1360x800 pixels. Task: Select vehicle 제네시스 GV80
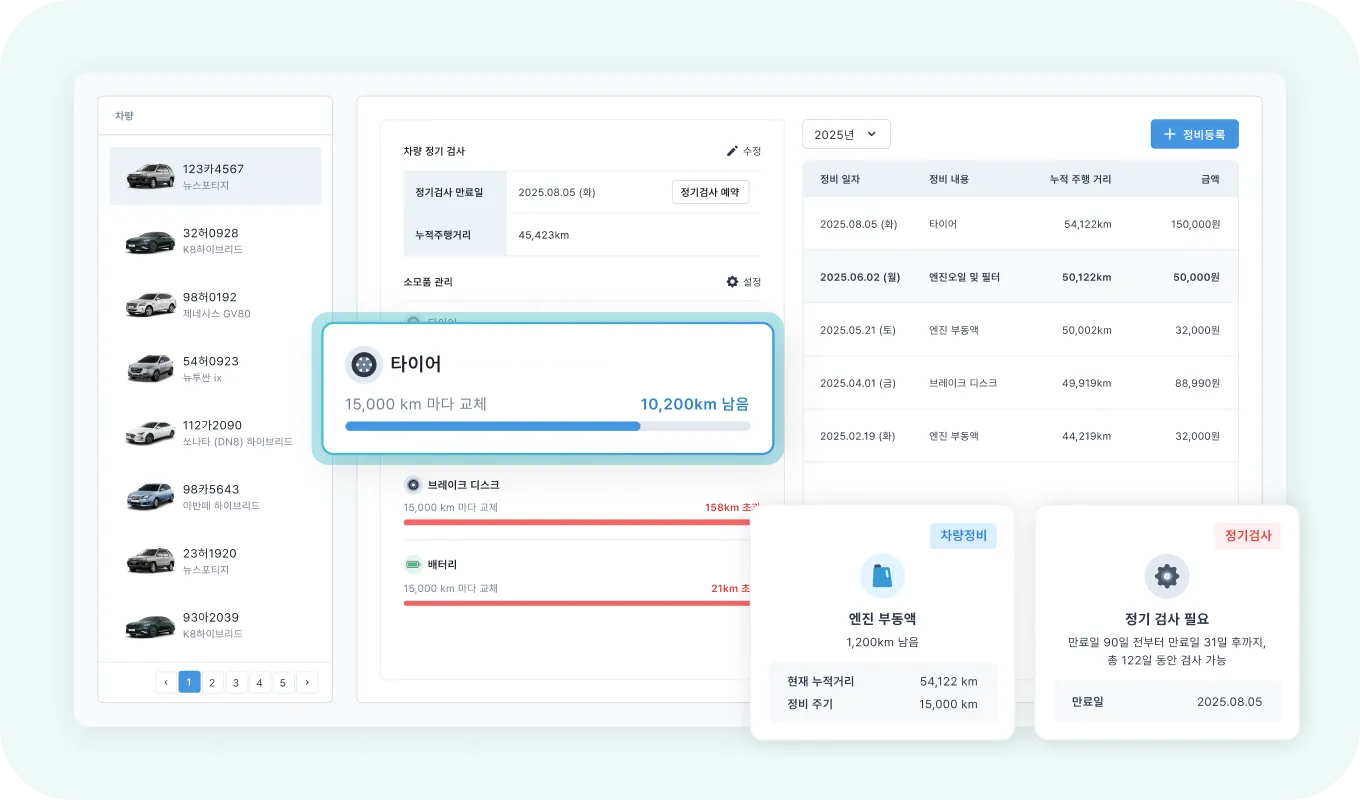point(217,313)
